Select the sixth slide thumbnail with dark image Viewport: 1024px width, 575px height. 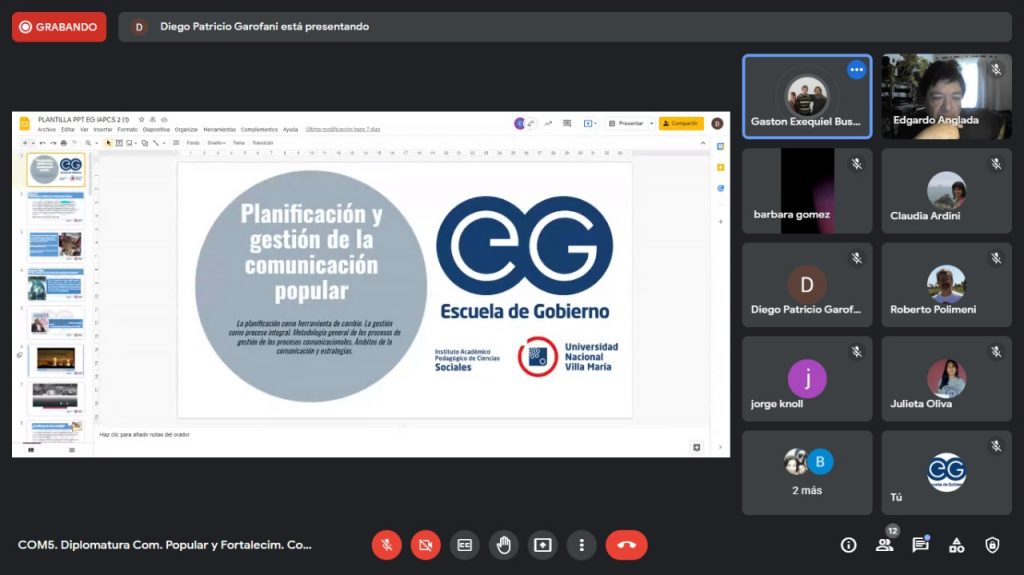(55, 358)
